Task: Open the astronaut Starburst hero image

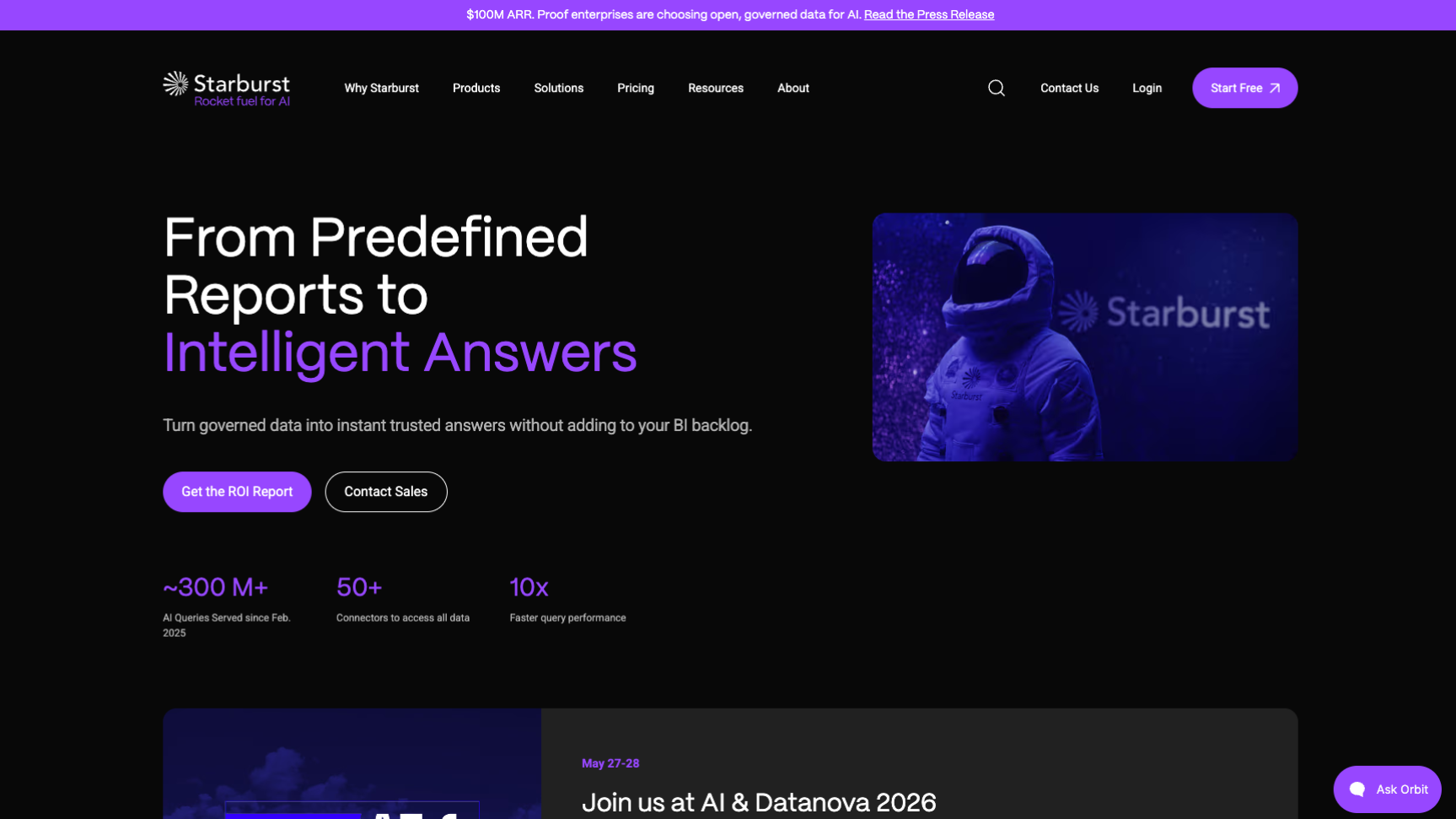Action: click(1084, 337)
